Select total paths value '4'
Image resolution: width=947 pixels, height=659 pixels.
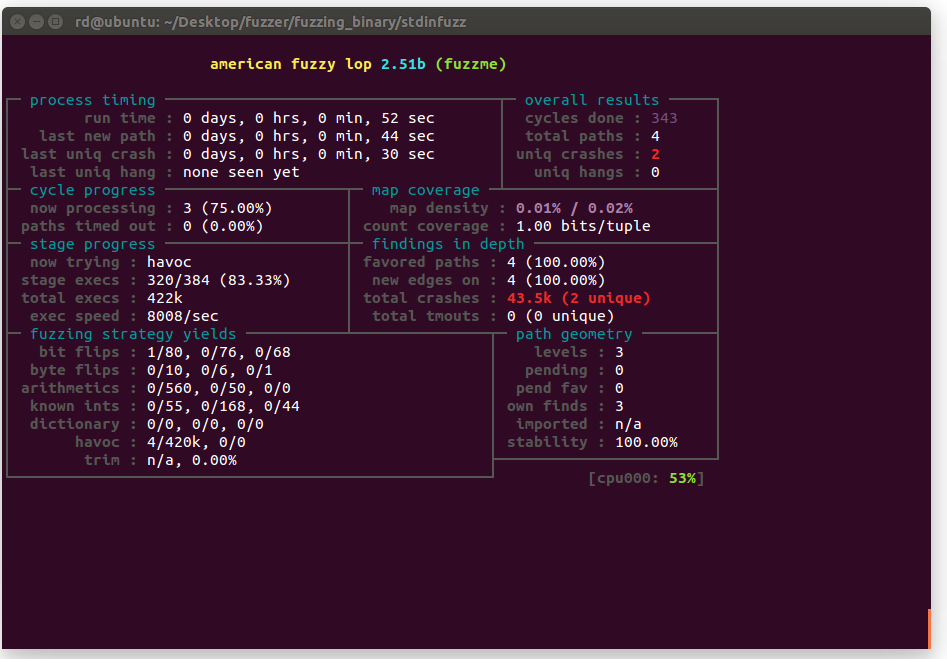(x=655, y=137)
